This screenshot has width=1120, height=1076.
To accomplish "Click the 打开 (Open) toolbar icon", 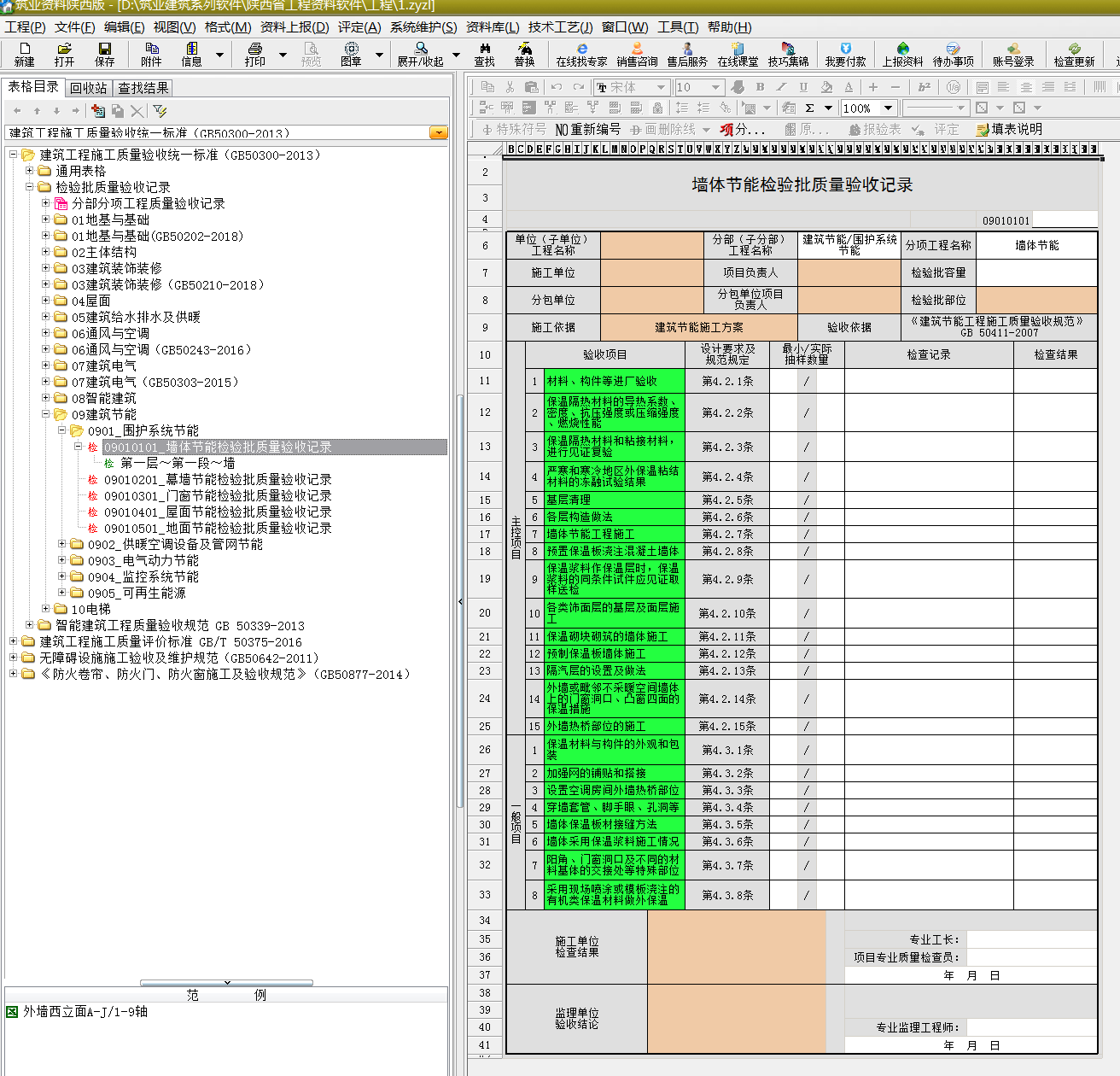I will [x=65, y=55].
